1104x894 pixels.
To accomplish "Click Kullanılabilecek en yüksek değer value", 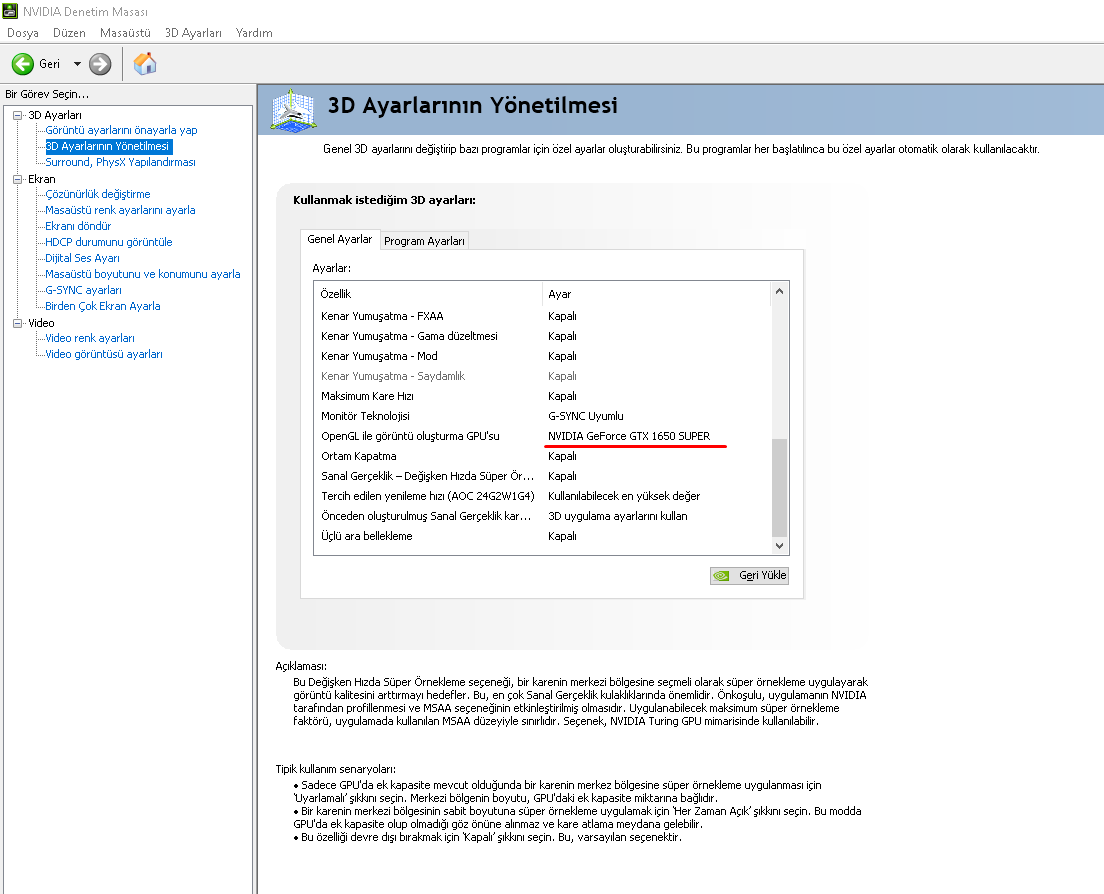I will tap(624, 496).
